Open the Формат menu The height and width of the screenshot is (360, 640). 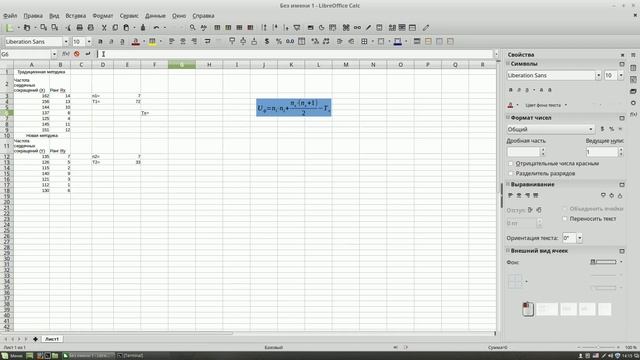[x=102, y=16]
